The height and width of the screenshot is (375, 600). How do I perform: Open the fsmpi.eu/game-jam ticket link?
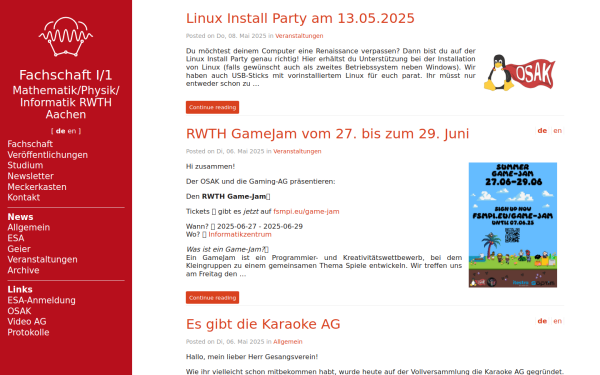[306, 212]
